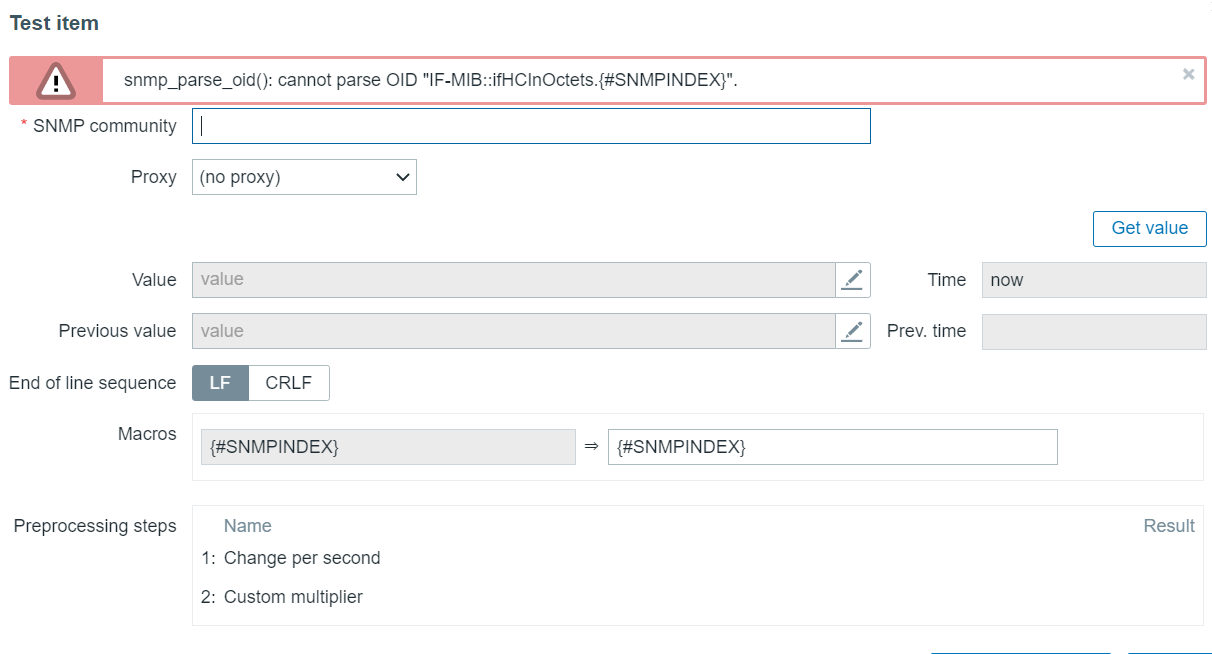Switch end of line sequence to CRLF
This screenshot has width=1212, height=654.
click(x=288, y=383)
